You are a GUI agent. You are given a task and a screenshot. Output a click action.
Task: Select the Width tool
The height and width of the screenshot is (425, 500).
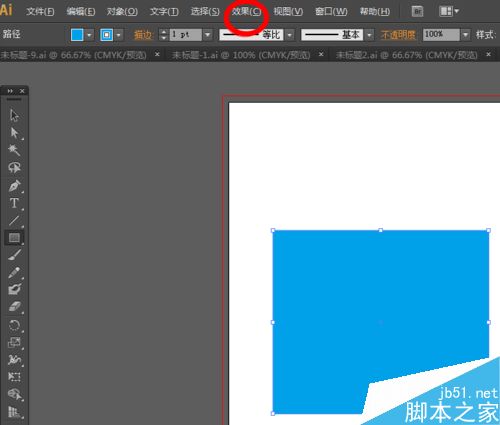pos(14,359)
